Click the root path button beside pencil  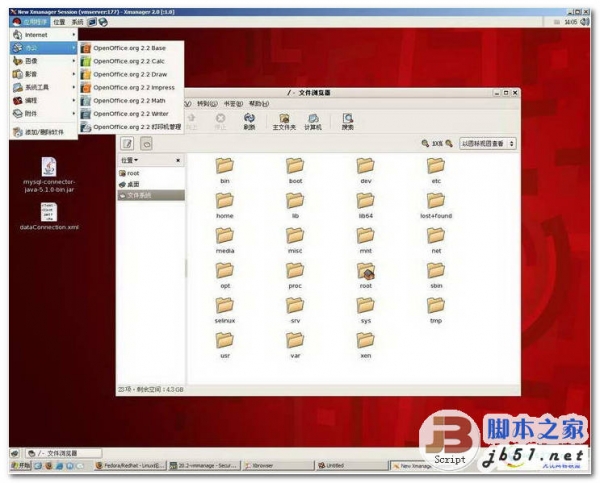click(x=146, y=144)
